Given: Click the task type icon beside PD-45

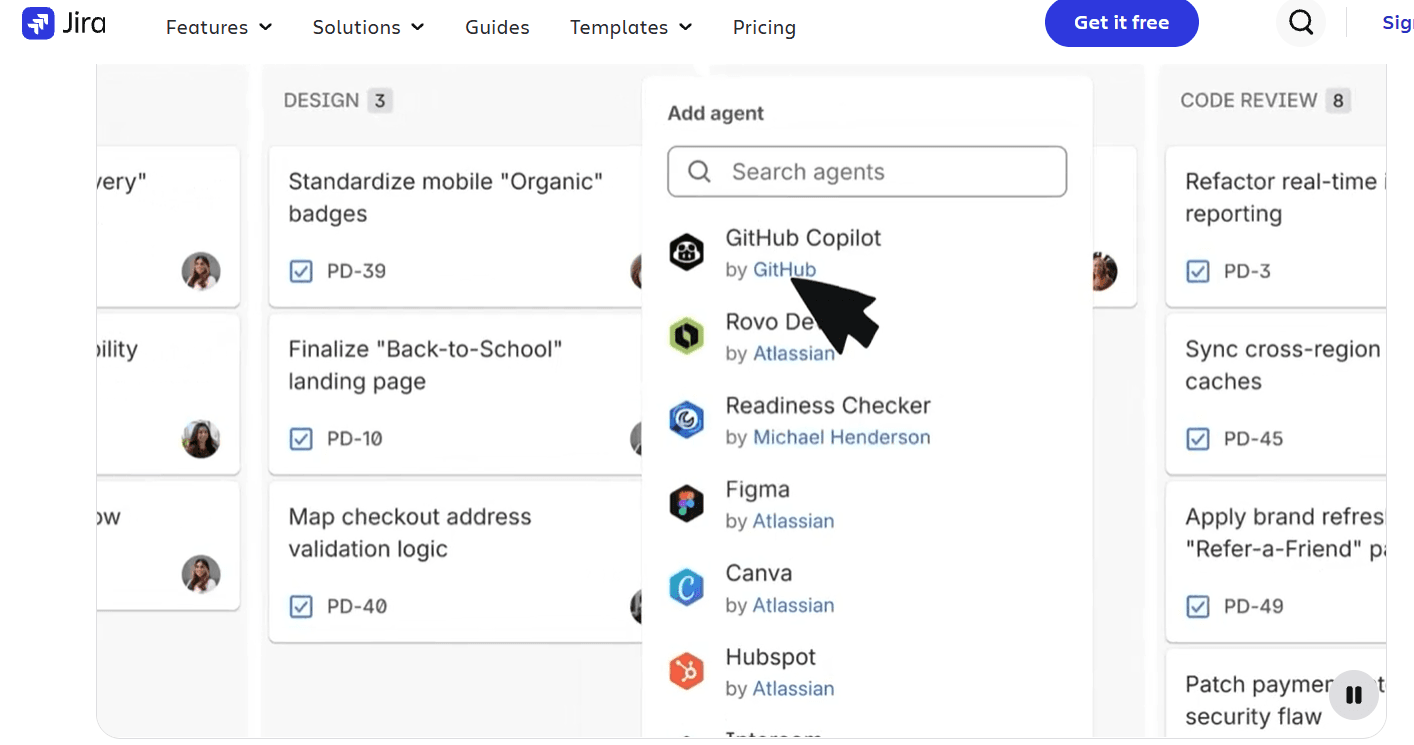Looking at the screenshot, I should 1198,439.
